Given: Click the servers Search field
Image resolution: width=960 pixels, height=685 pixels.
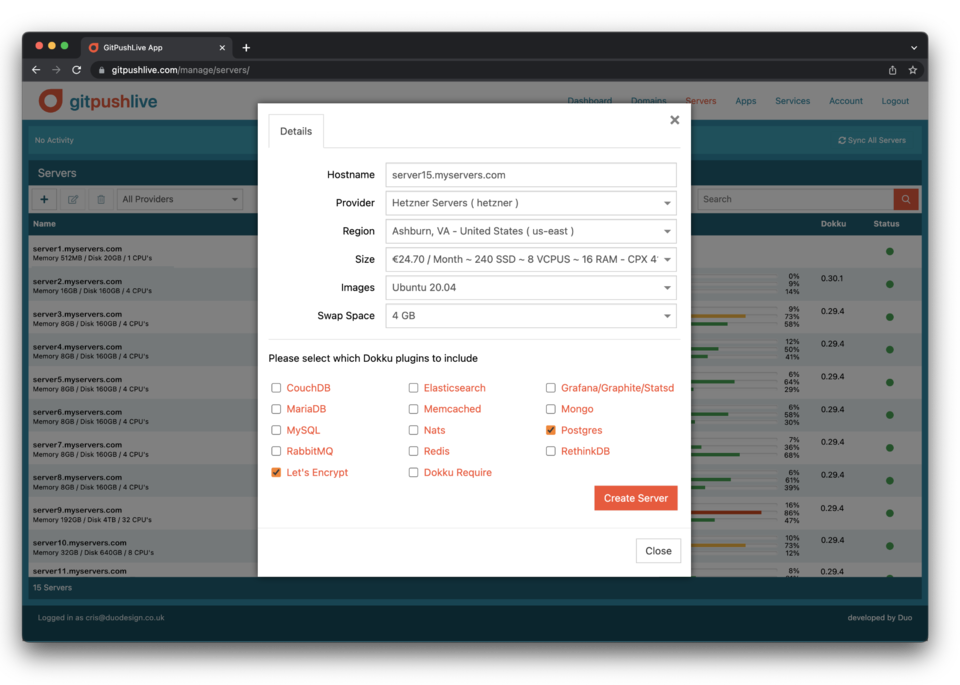Looking at the screenshot, I should [795, 200].
